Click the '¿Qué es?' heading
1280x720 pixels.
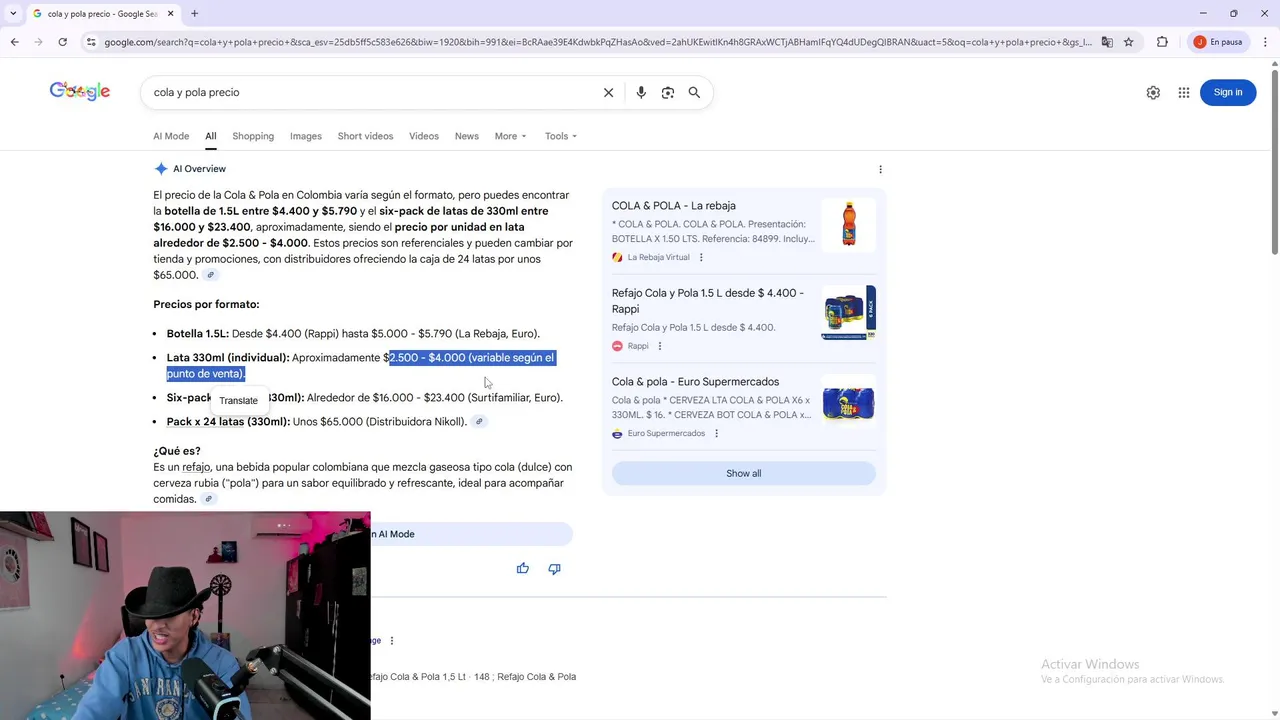click(177, 451)
